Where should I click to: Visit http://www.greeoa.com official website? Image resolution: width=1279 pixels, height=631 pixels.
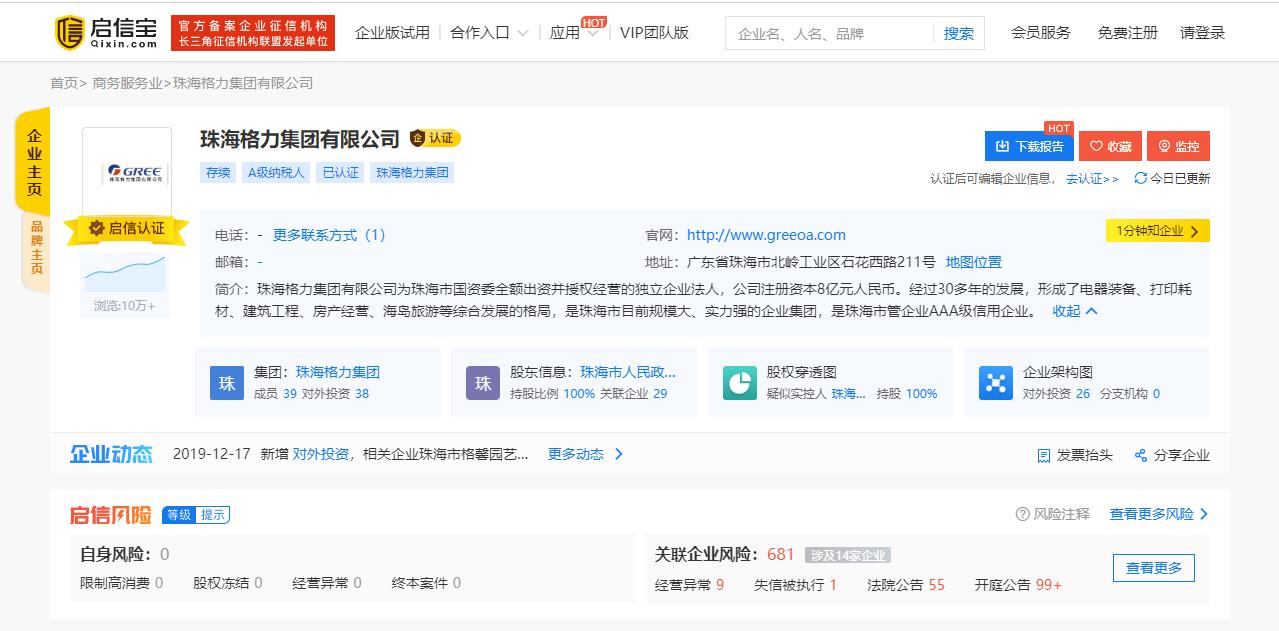tap(766, 235)
